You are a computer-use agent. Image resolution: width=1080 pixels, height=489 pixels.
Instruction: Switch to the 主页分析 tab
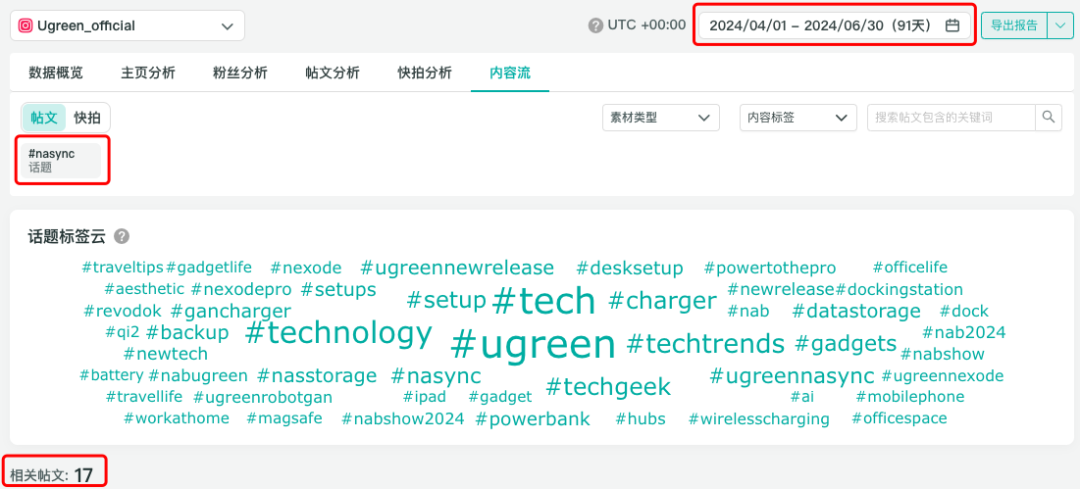point(148,73)
